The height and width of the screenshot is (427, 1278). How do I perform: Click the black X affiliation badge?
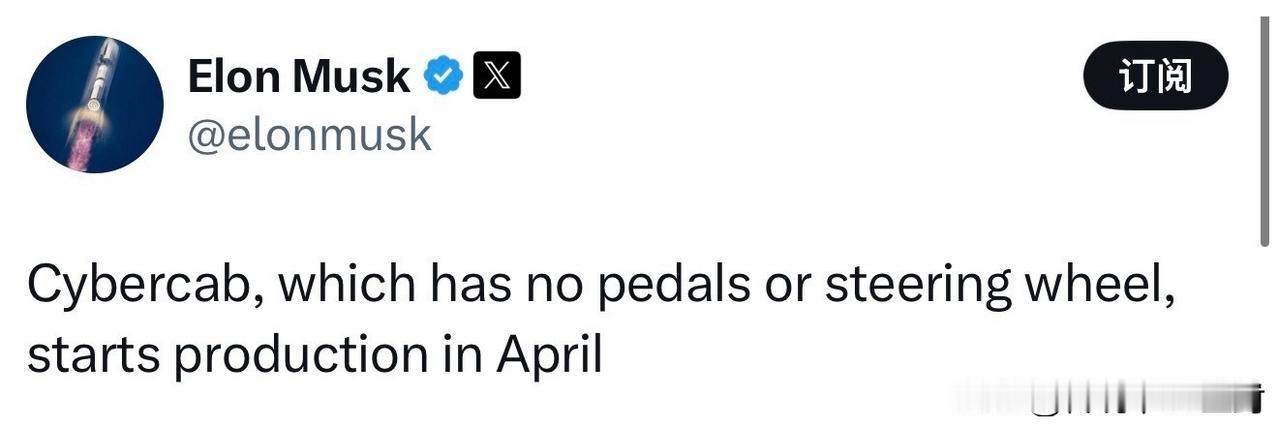coord(495,77)
